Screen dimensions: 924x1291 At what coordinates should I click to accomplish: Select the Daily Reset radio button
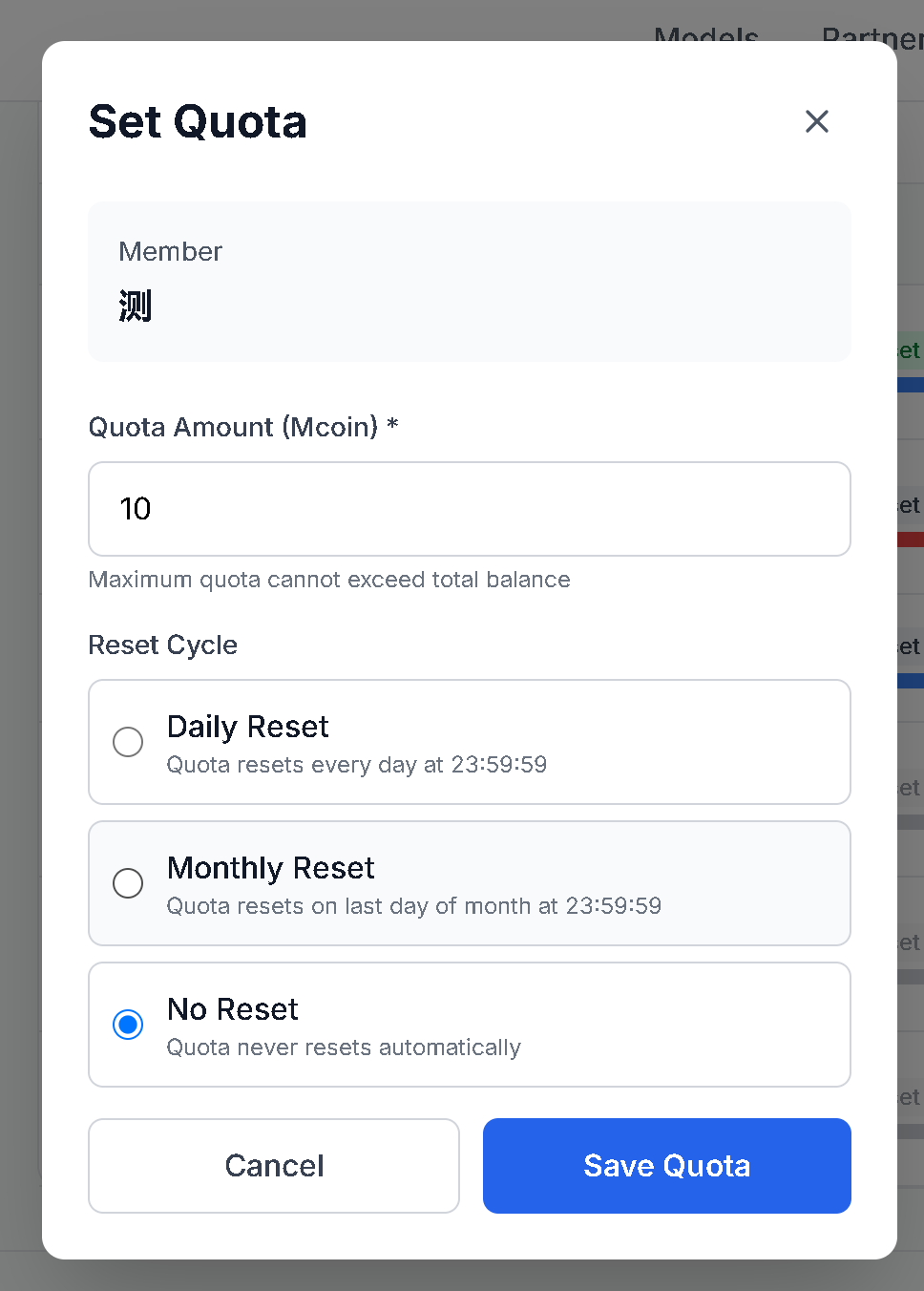coord(128,742)
